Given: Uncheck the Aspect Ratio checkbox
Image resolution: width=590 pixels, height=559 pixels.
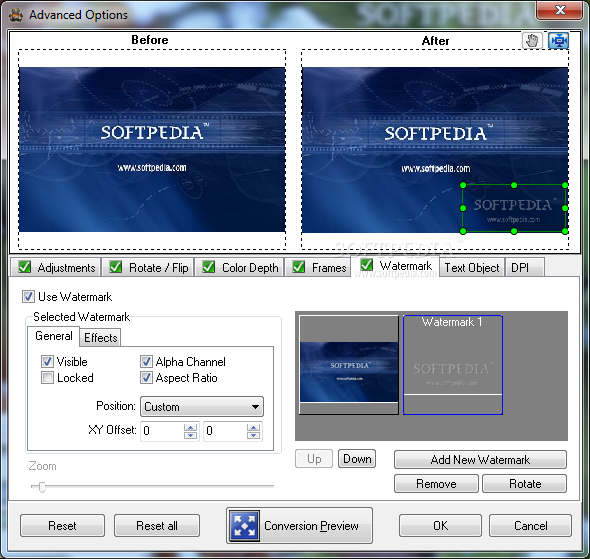Looking at the screenshot, I should click(x=146, y=378).
